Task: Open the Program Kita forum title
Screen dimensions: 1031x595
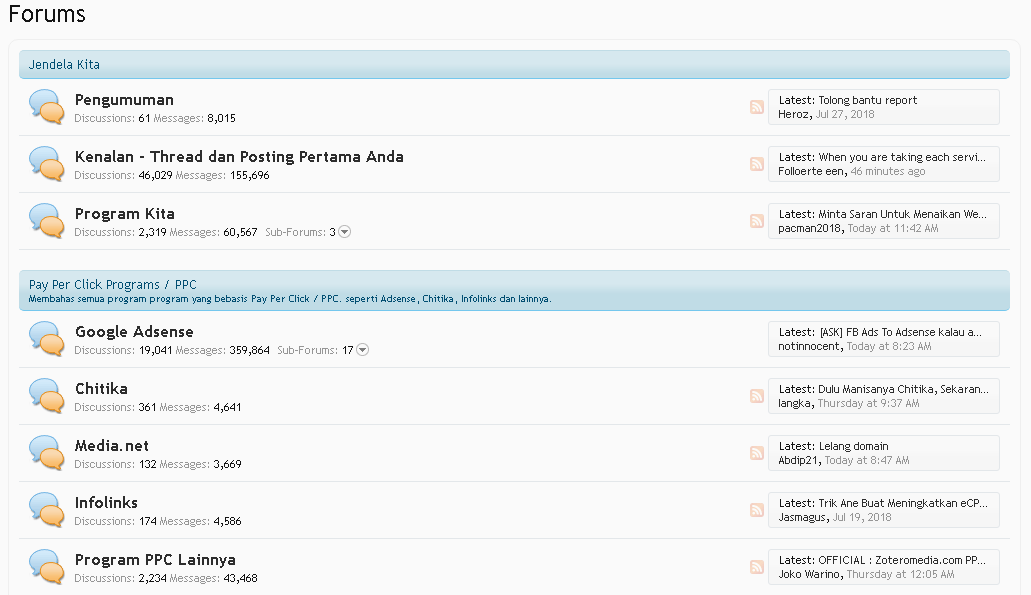Action: pos(125,214)
